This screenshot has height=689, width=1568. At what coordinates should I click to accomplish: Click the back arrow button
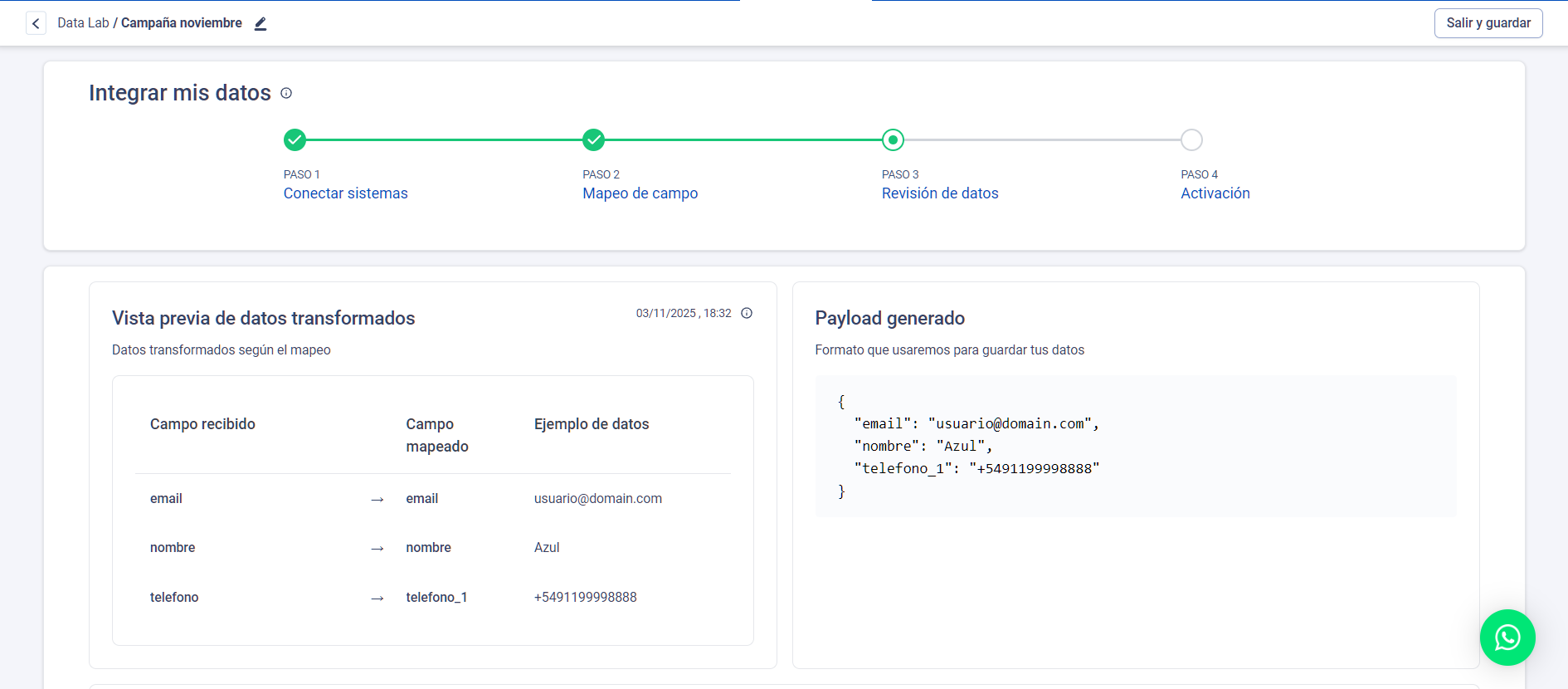point(36,23)
